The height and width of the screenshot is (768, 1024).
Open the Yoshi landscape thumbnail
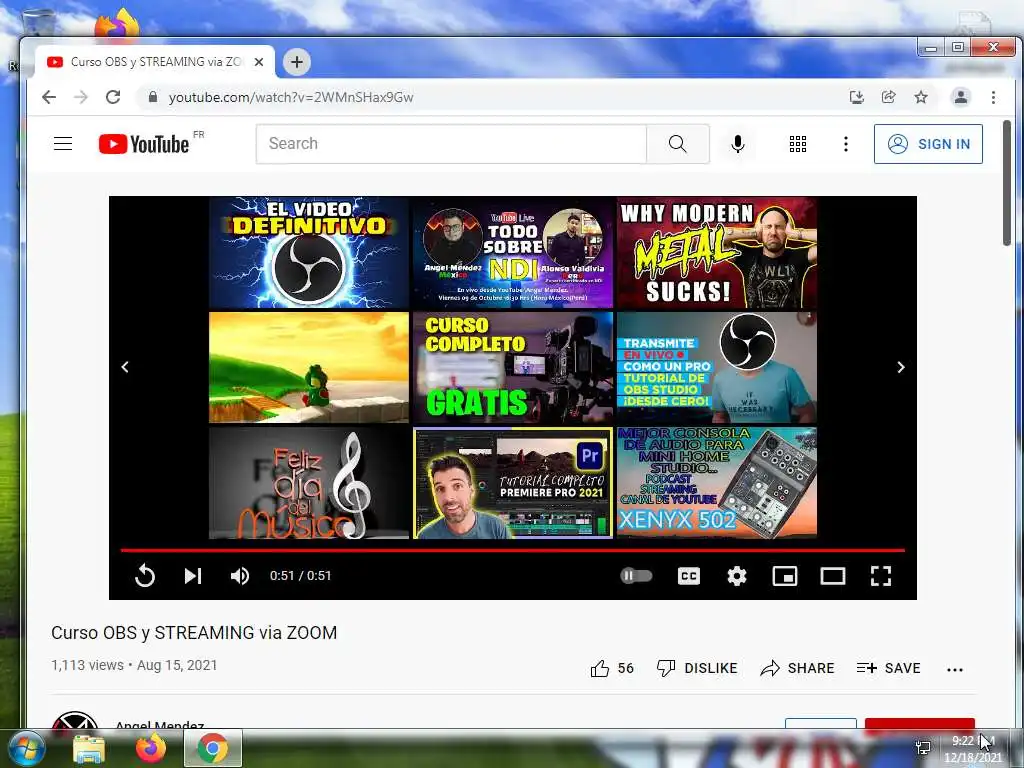point(309,368)
